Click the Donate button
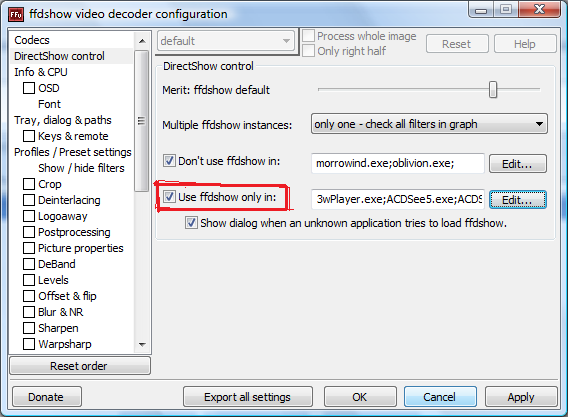569x418 pixels. click(x=46, y=397)
